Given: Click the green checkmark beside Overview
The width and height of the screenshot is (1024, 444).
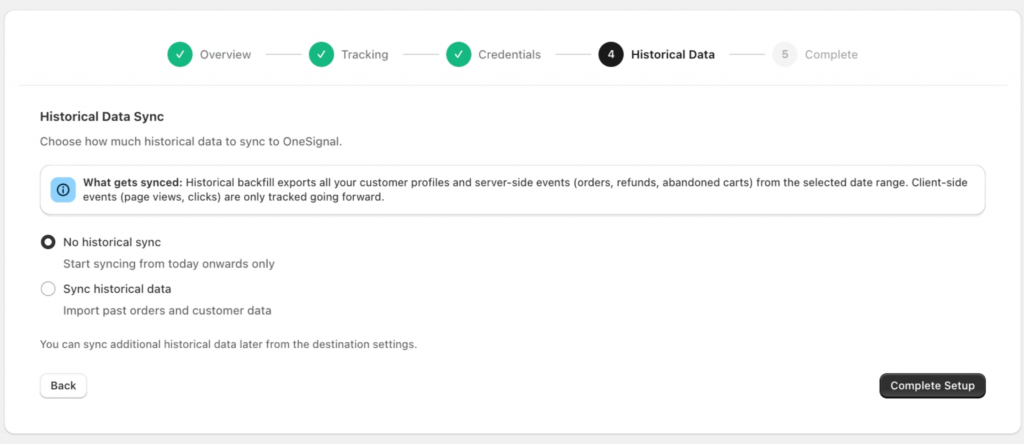Looking at the screenshot, I should coord(180,55).
